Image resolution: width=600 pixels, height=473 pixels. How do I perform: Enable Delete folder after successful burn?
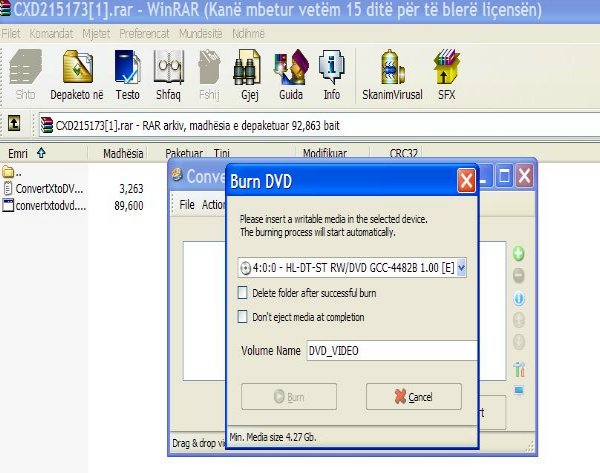[243, 293]
